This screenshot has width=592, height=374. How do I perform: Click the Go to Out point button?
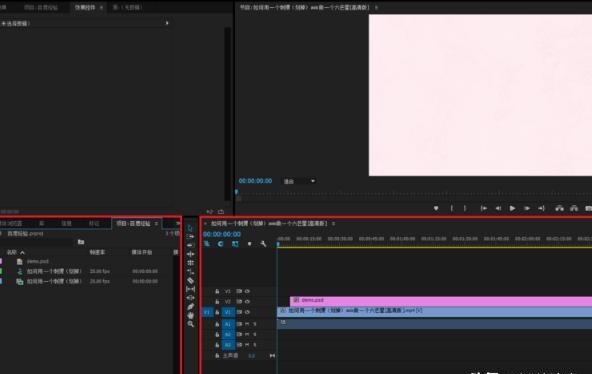(x=541, y=208)
